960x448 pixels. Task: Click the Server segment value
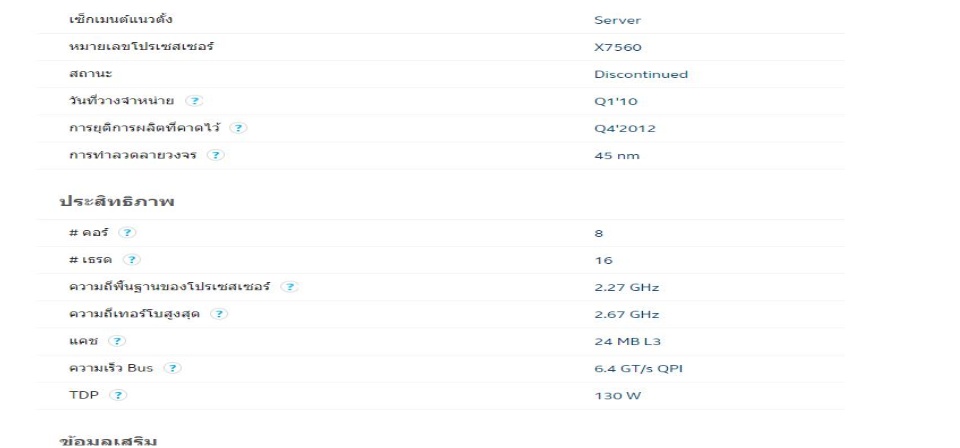click(x=617, y=20)
